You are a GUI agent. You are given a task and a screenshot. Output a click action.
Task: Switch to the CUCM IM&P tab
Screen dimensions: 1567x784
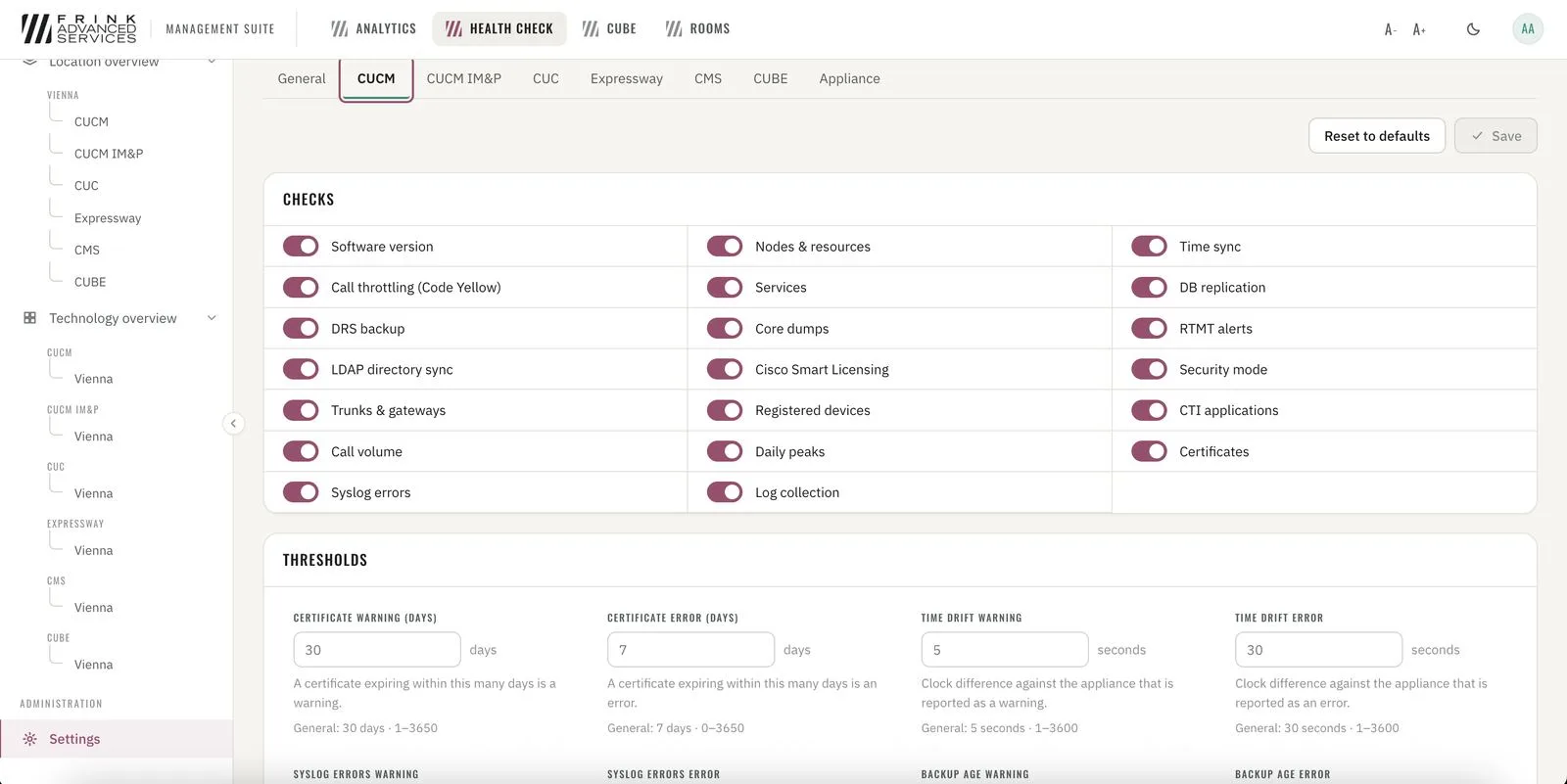click(x=463, y=78)
